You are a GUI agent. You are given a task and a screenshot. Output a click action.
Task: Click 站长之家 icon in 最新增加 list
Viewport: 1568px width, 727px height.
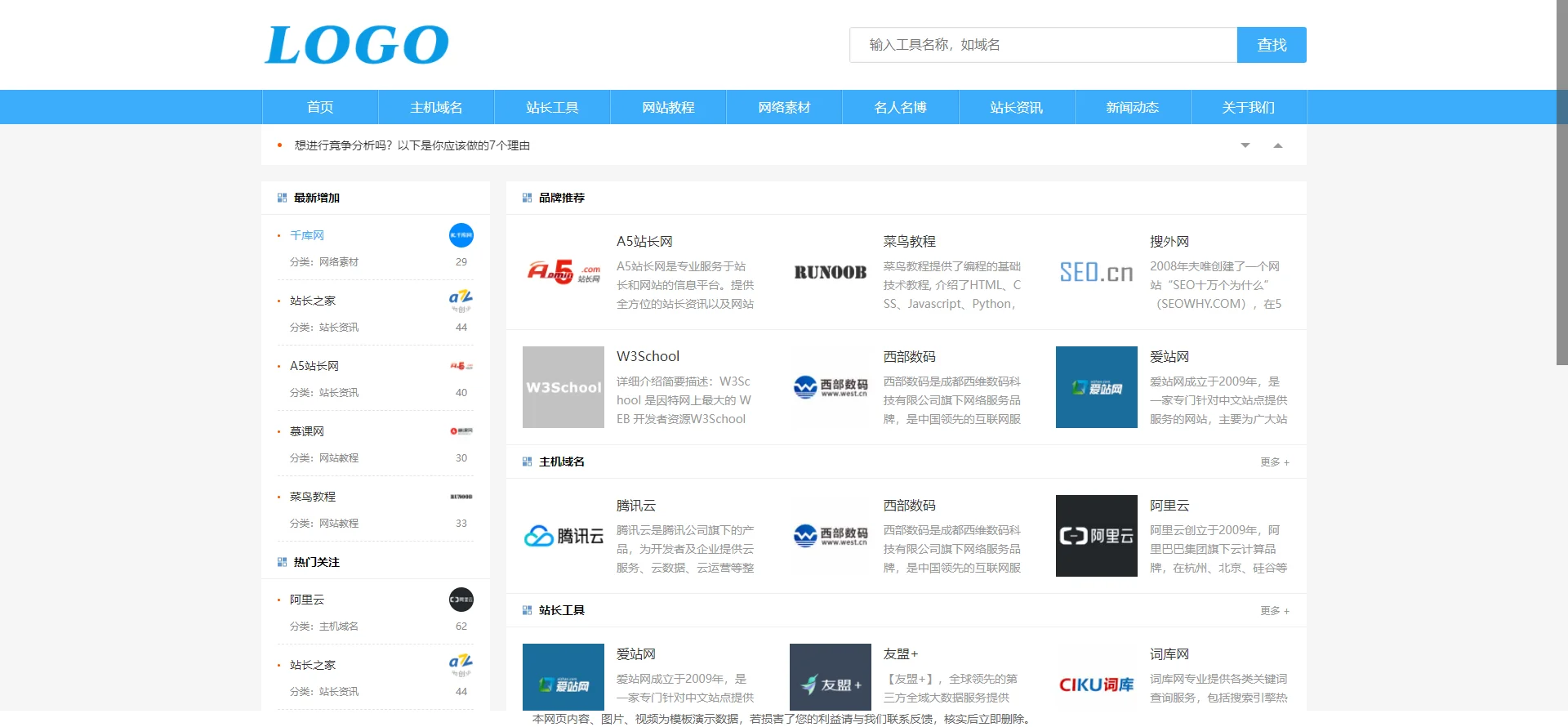tap(461, 301)
